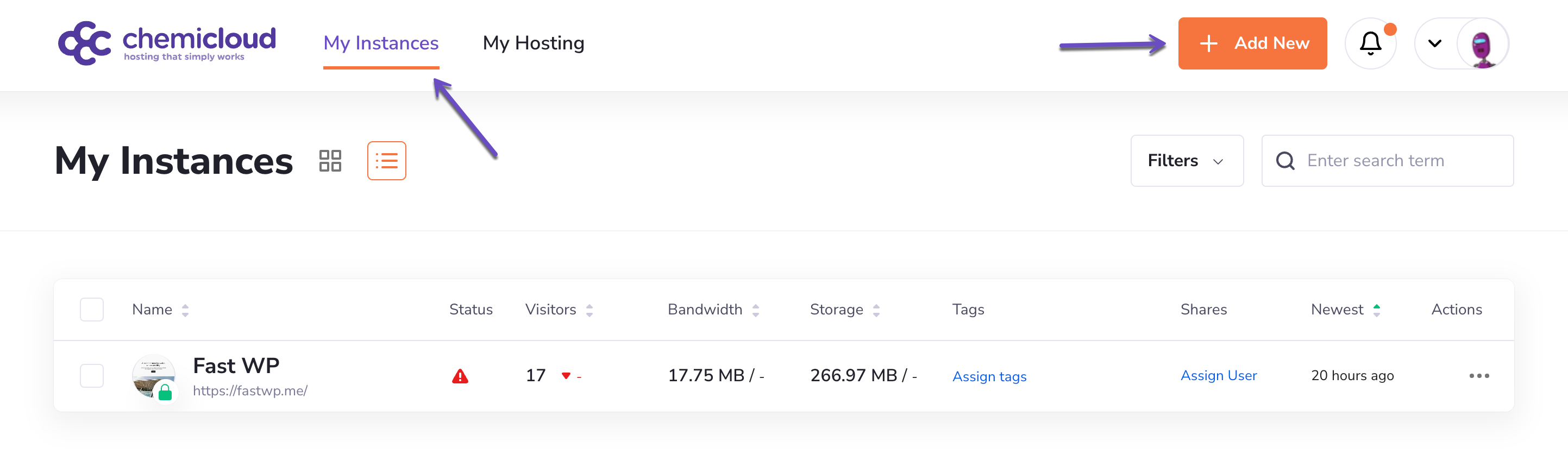
Task: Click the Assign User link
Action: pyautogui.click(x=1219, y=375)
